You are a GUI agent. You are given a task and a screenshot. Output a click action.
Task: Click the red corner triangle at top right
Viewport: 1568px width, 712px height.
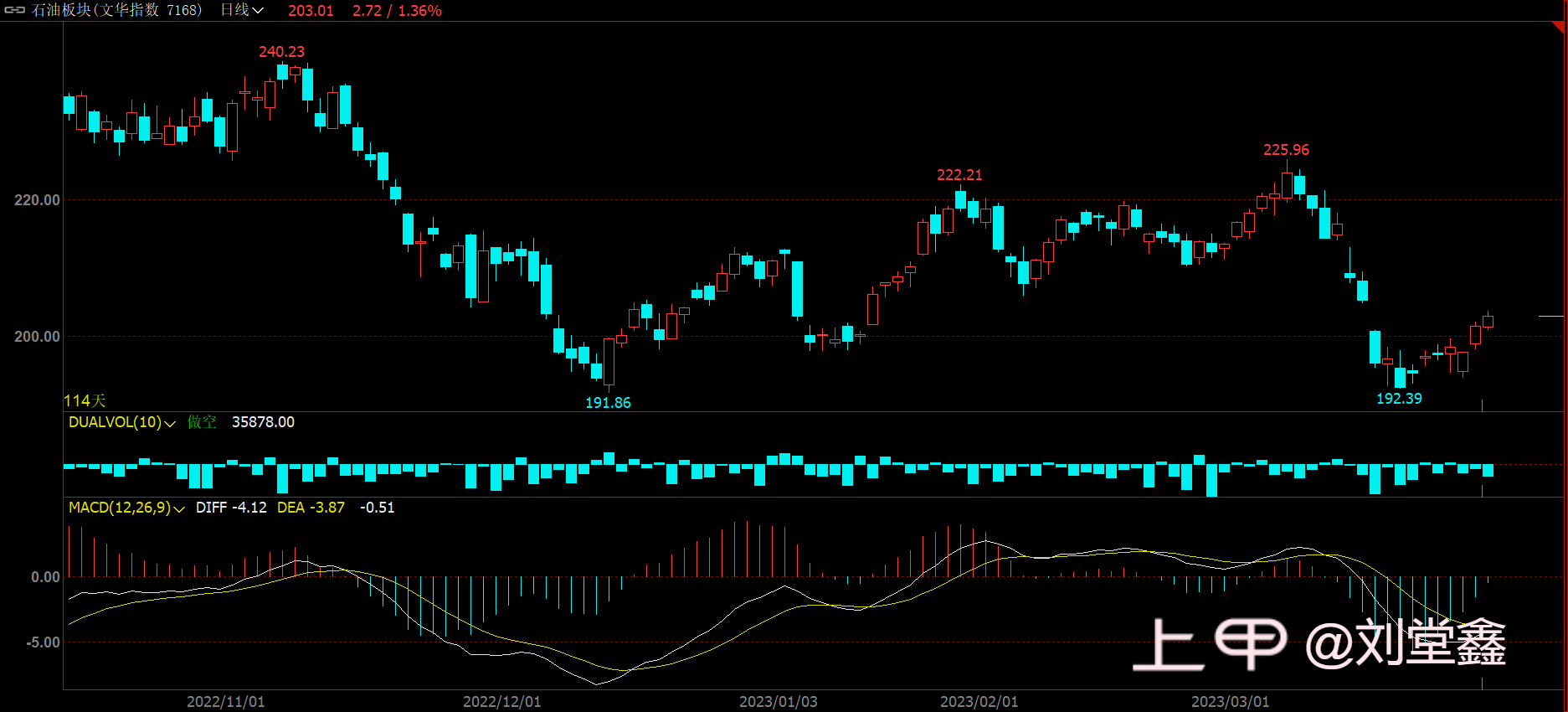coord(1560,27)
